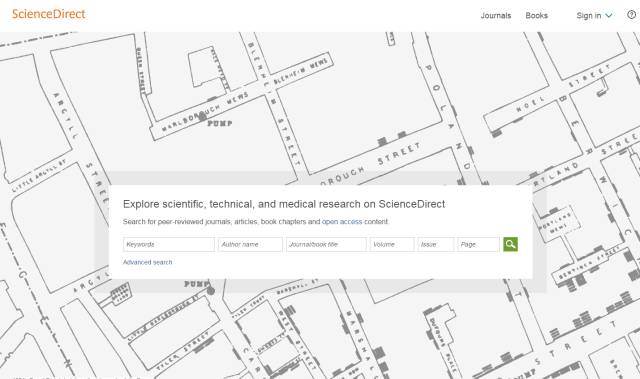Image resolution: width=640 pixels, height=379 pixels.
Task: Click the green magnifier search button
Action: (510, 244)
